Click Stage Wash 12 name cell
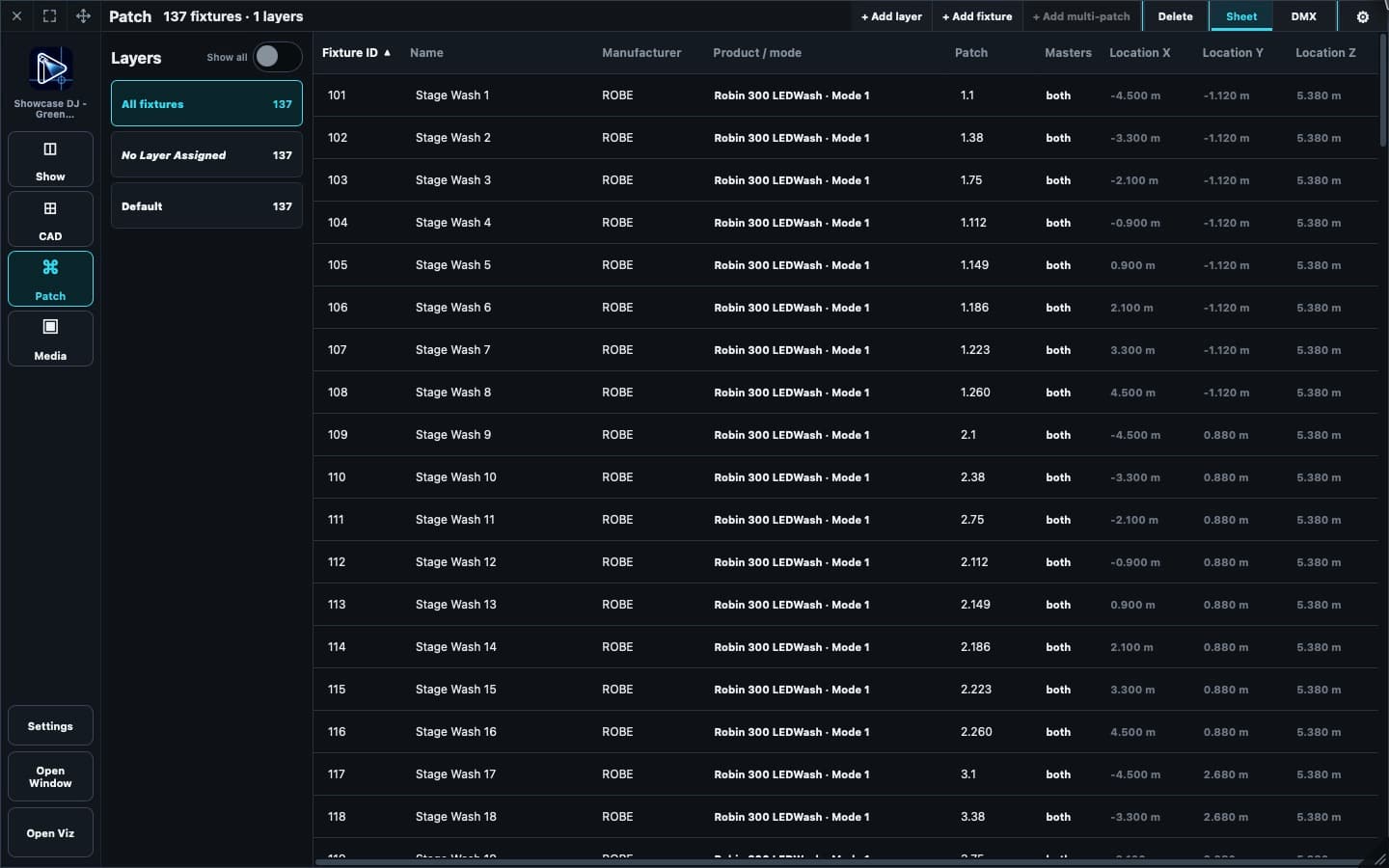The image size is (1389, 868). coord(456,562)
